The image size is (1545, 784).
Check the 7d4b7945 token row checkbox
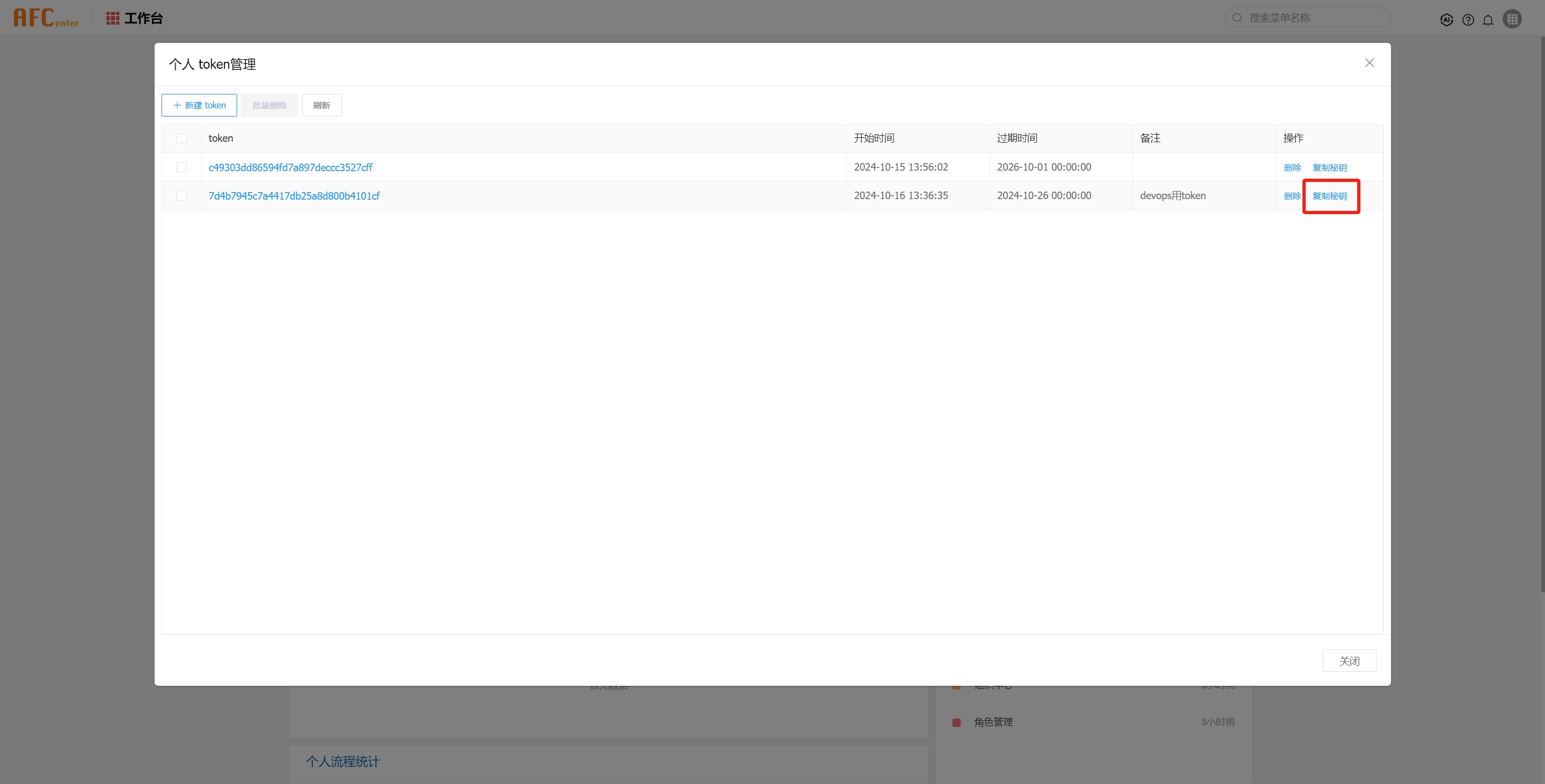coord(182,195)
